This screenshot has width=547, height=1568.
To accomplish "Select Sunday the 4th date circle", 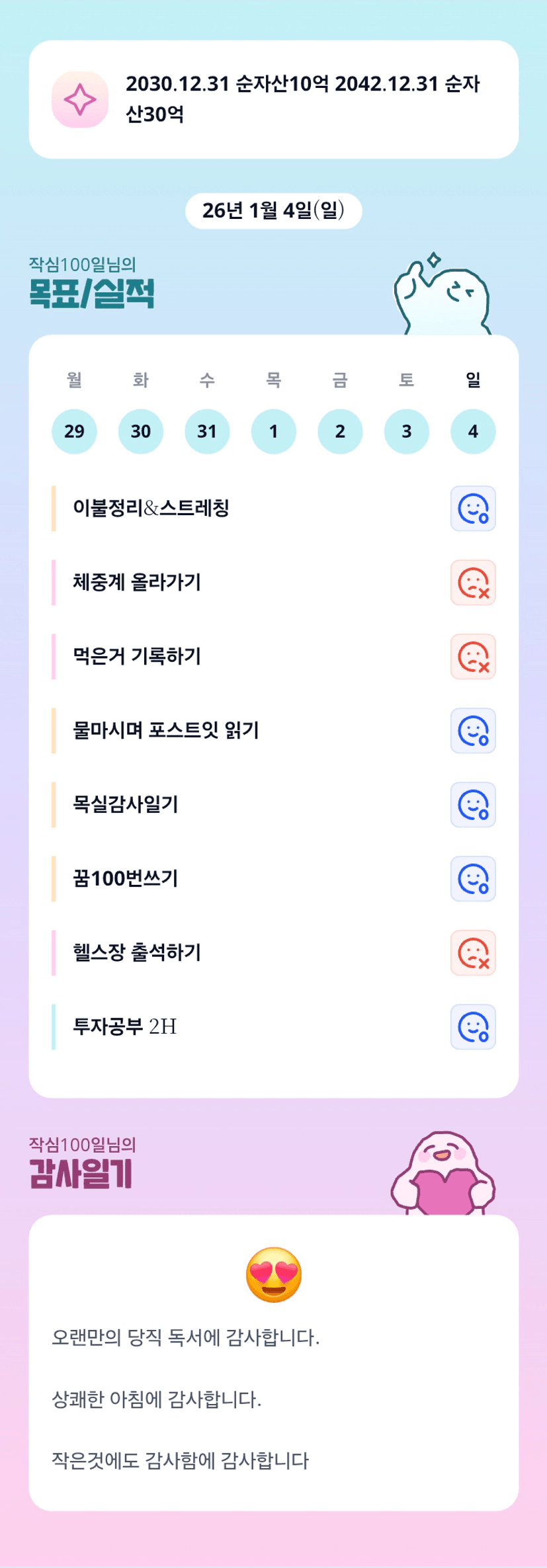I will [x=473, y=431].
